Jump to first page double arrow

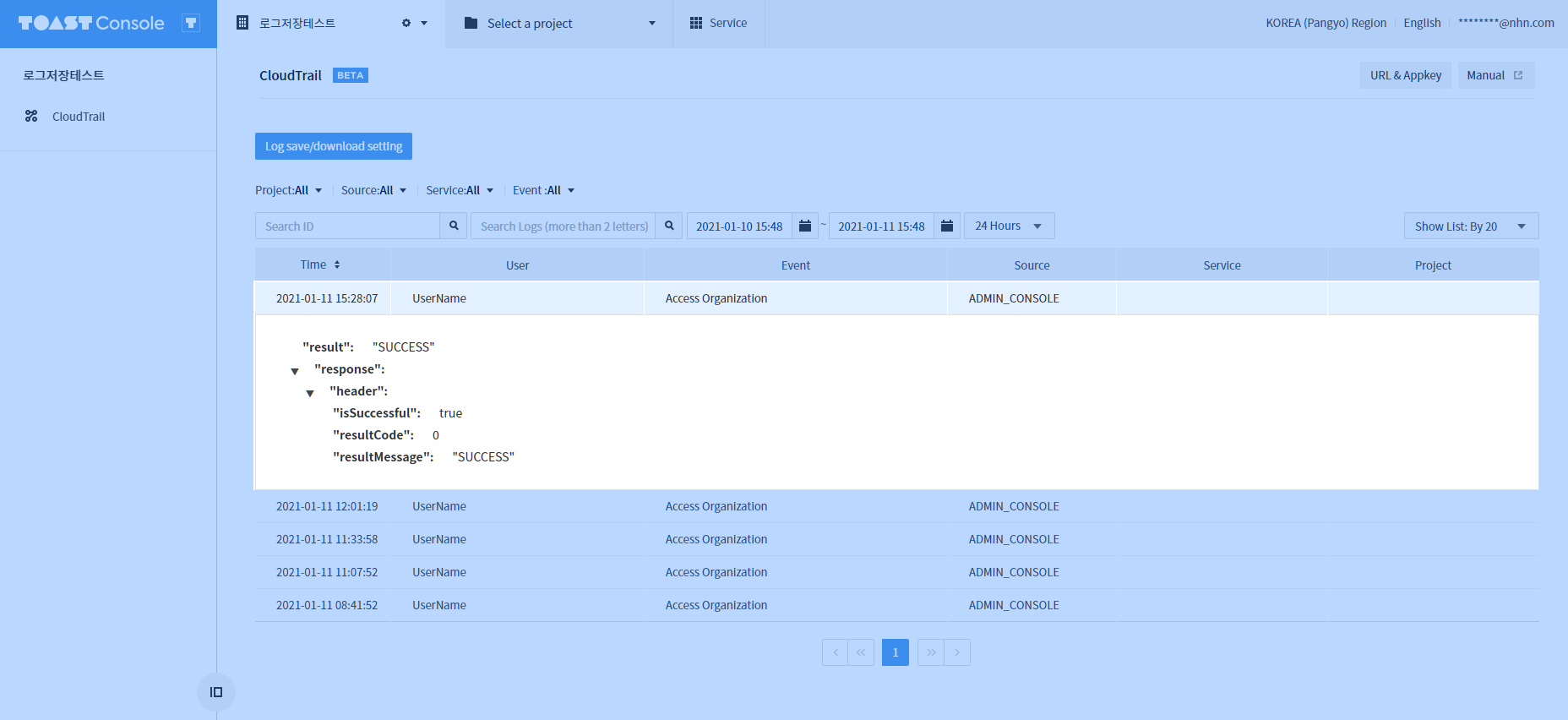(861, 652)
